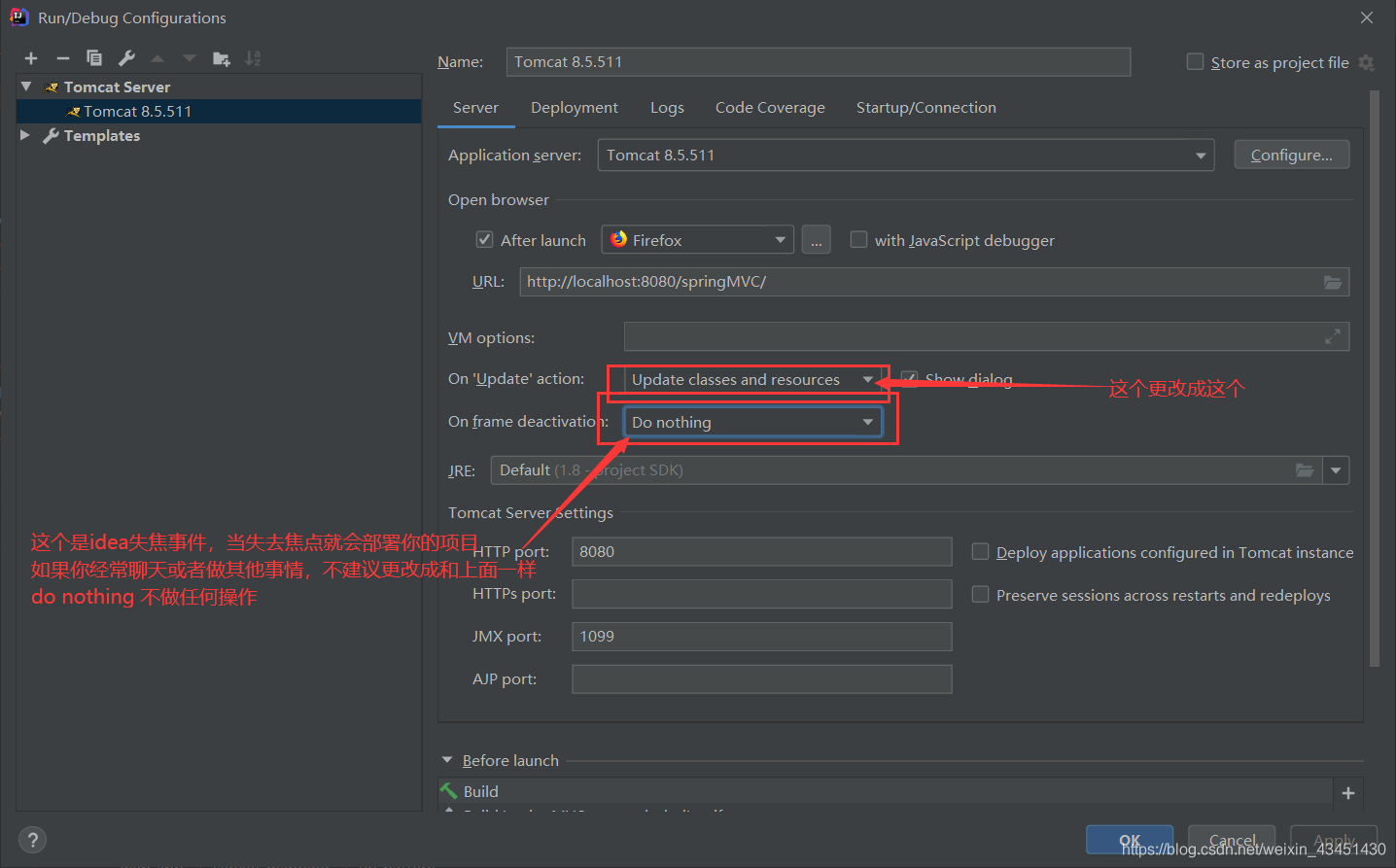Enable Preserve sessions across restarts checkbox

[x=981, y=594]
